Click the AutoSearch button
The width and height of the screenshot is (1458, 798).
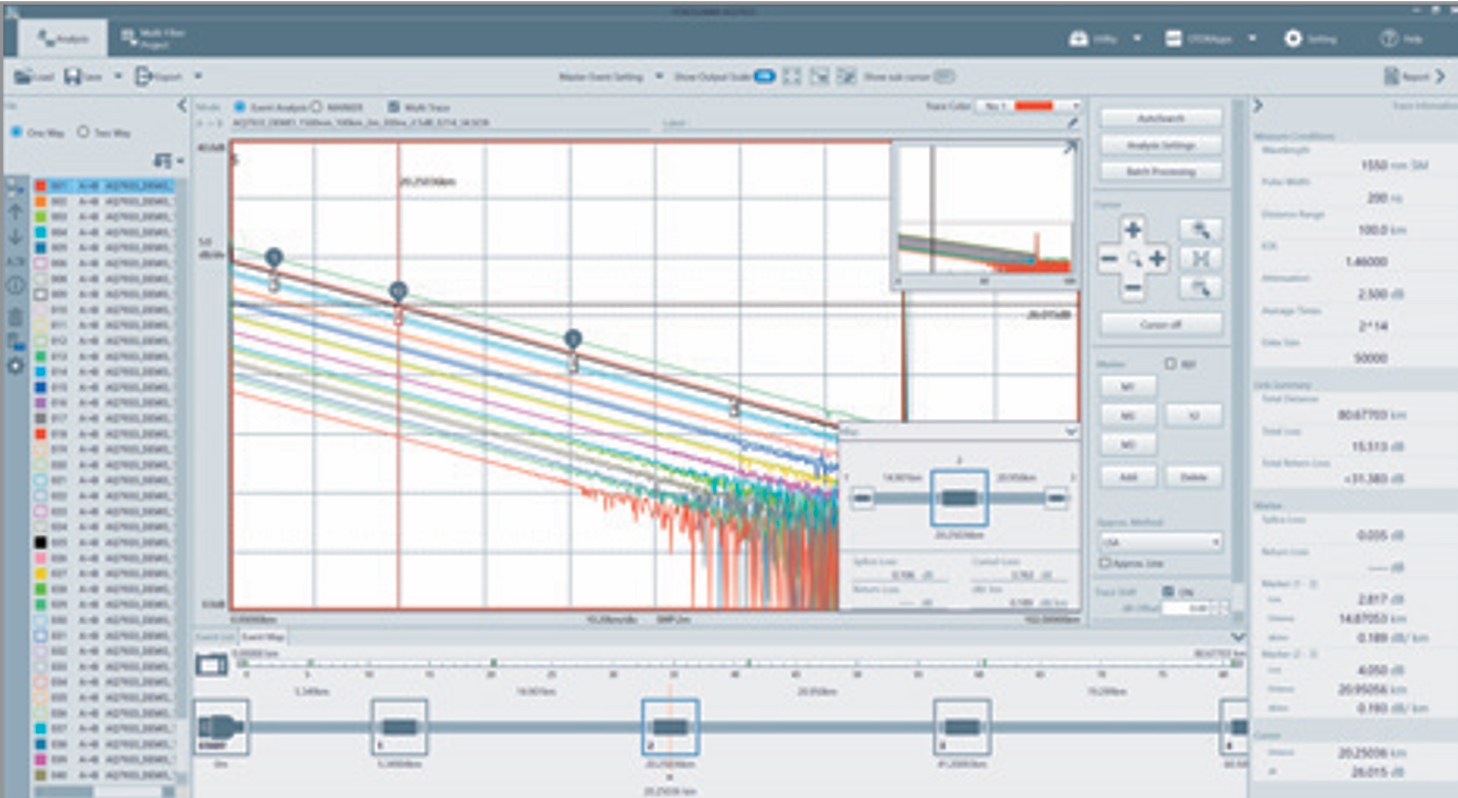click(x=1161, y=118)
